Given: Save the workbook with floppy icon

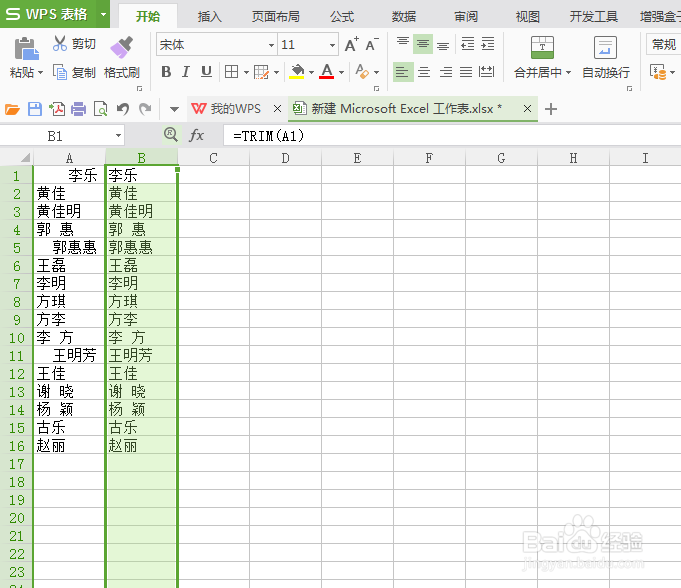Looking at the screenshot, I should [x=35, y=109].
